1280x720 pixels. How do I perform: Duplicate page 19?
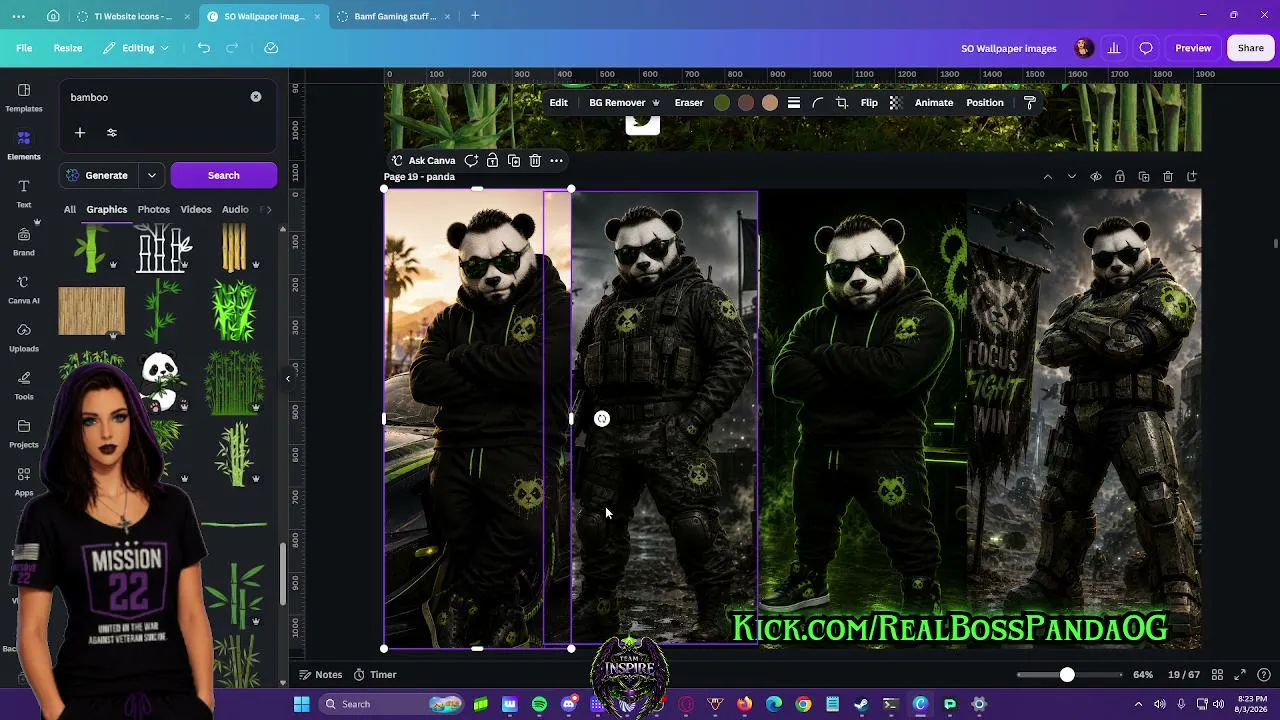[1144, 177]
